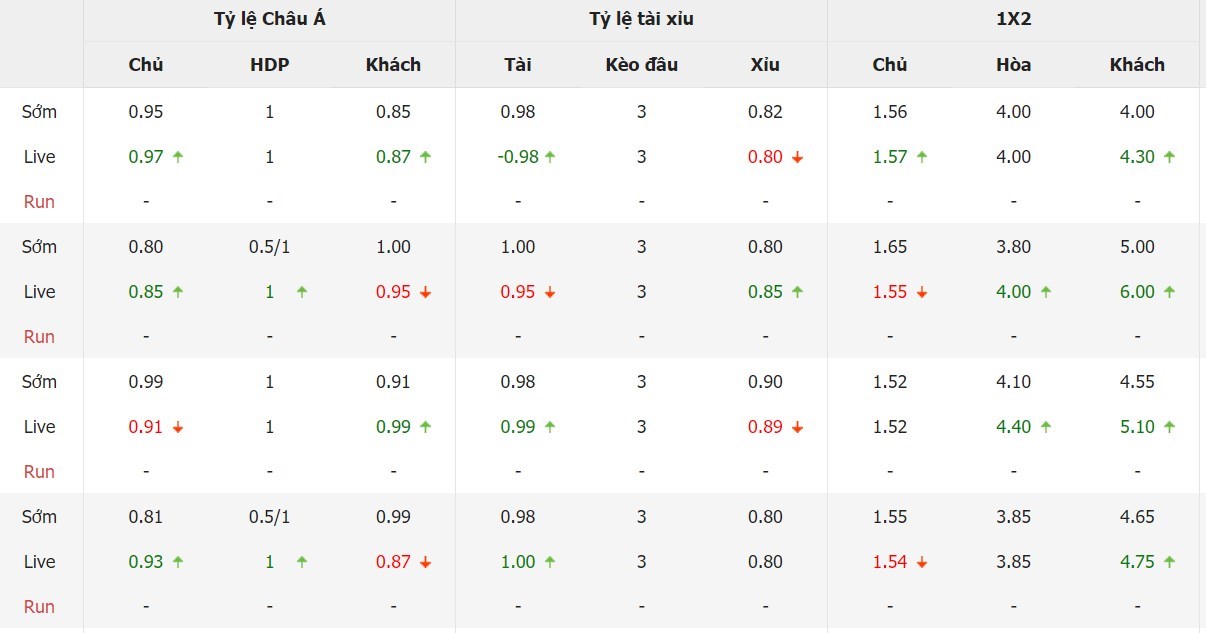Click the HDP column header
The height and width of the screenshot is (633, 1206).
(270, 65)
